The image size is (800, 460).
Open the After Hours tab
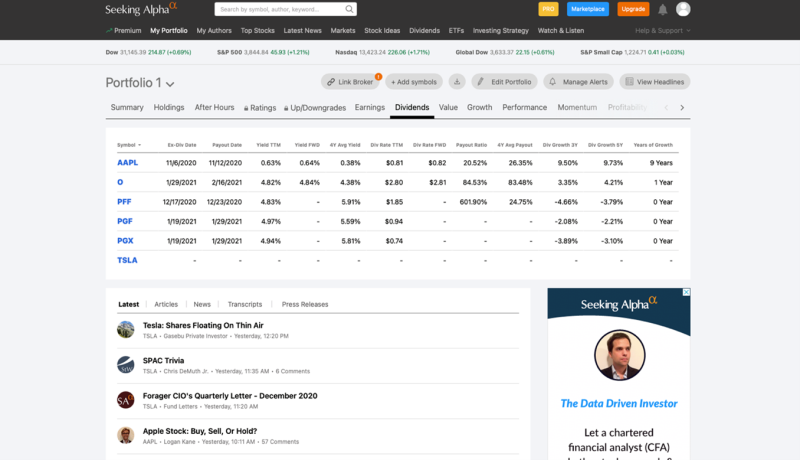pos(214,108)
